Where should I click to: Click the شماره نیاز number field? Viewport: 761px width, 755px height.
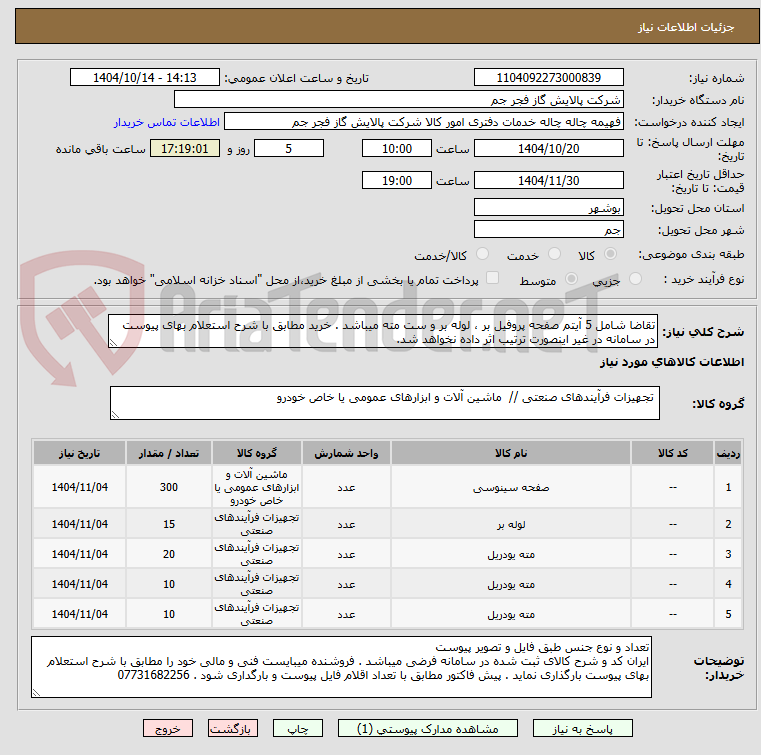click(x=548, y=78)
